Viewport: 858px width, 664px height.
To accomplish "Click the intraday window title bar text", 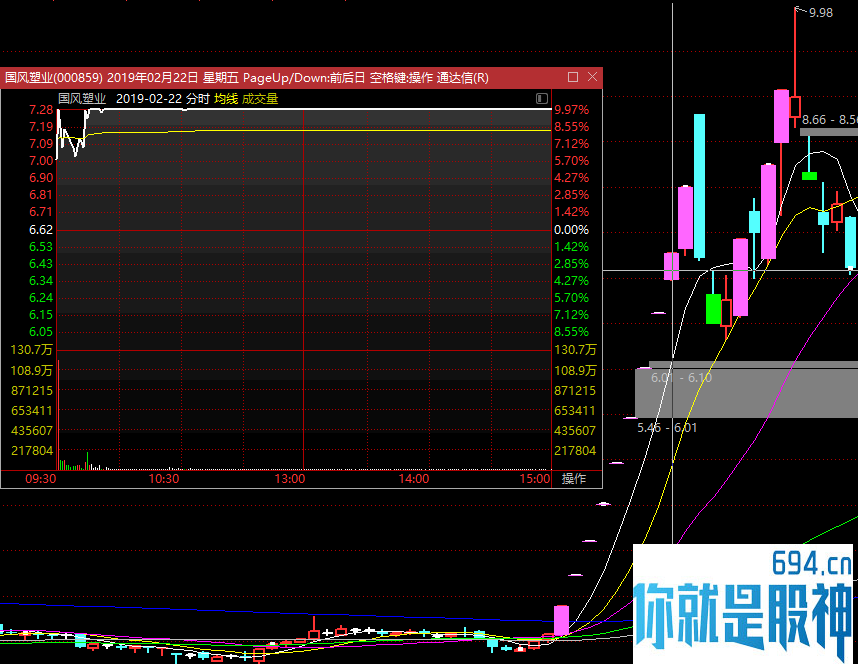I will pos(247,78).
